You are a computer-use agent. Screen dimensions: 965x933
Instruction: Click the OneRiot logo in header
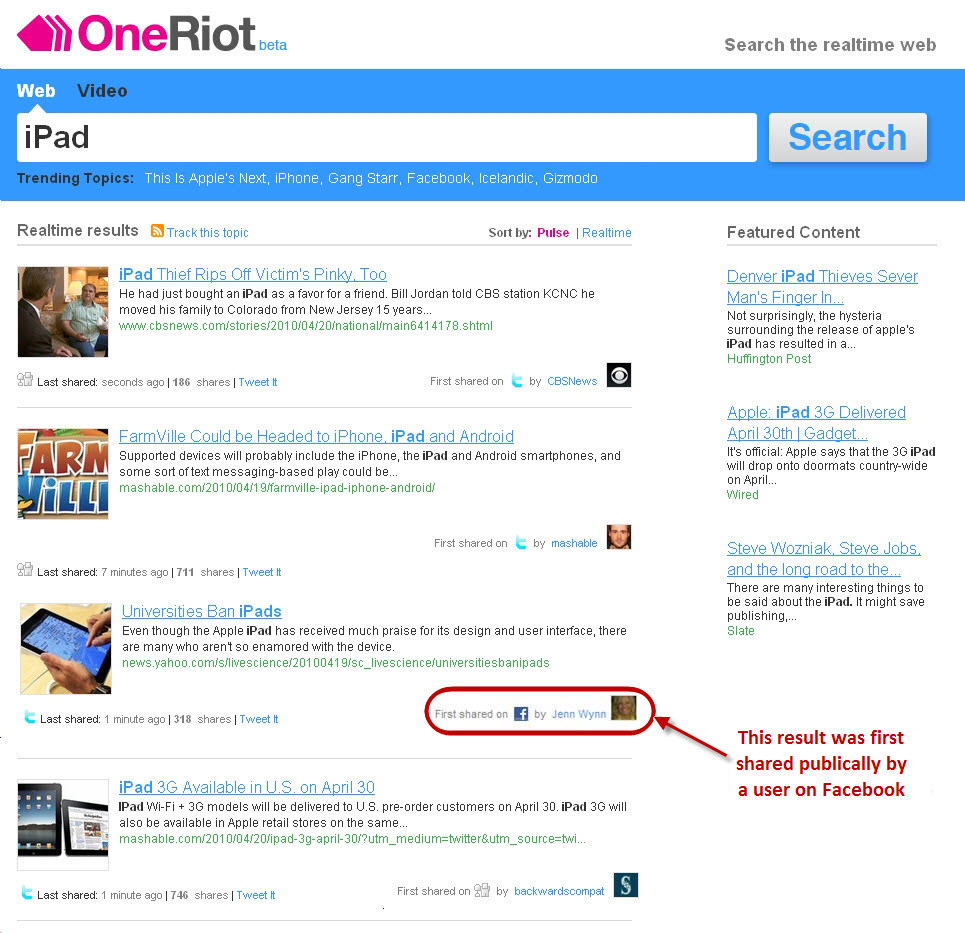click(x=151, y=33)
